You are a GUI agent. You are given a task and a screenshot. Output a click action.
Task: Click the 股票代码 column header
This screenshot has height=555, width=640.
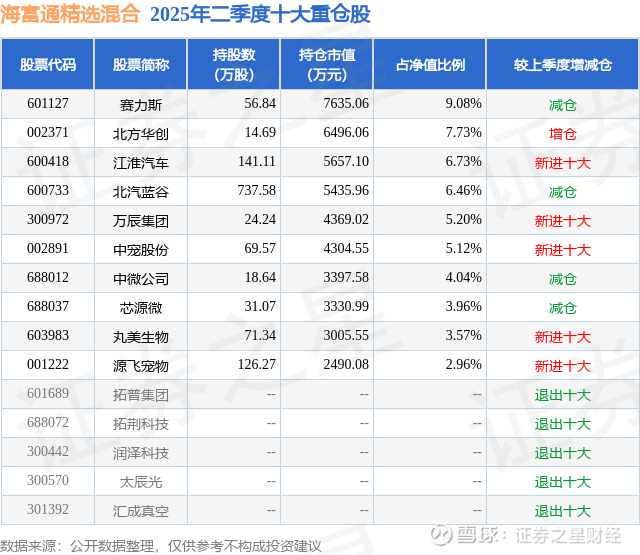coord(48,64)
